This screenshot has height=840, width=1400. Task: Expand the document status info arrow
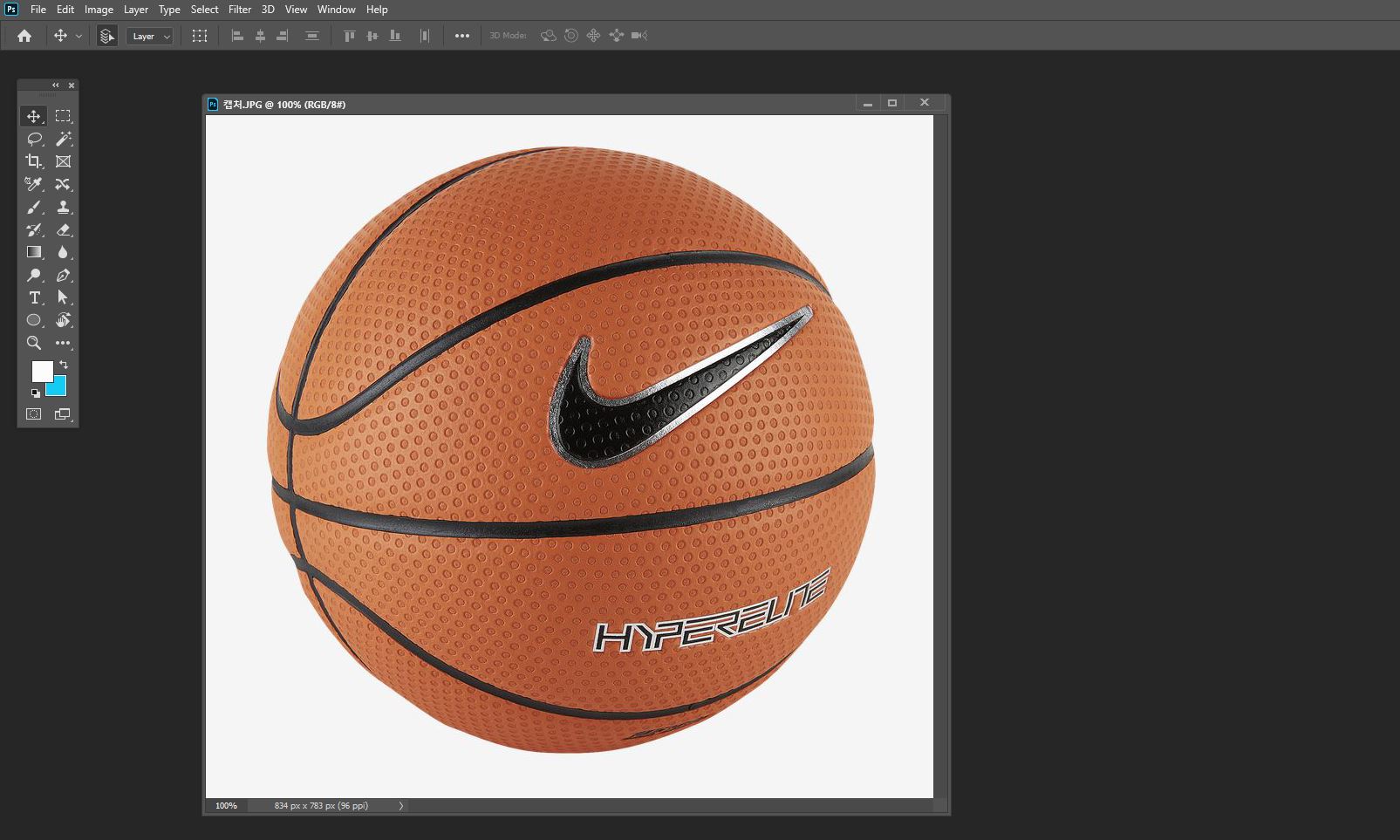point(401,806)
